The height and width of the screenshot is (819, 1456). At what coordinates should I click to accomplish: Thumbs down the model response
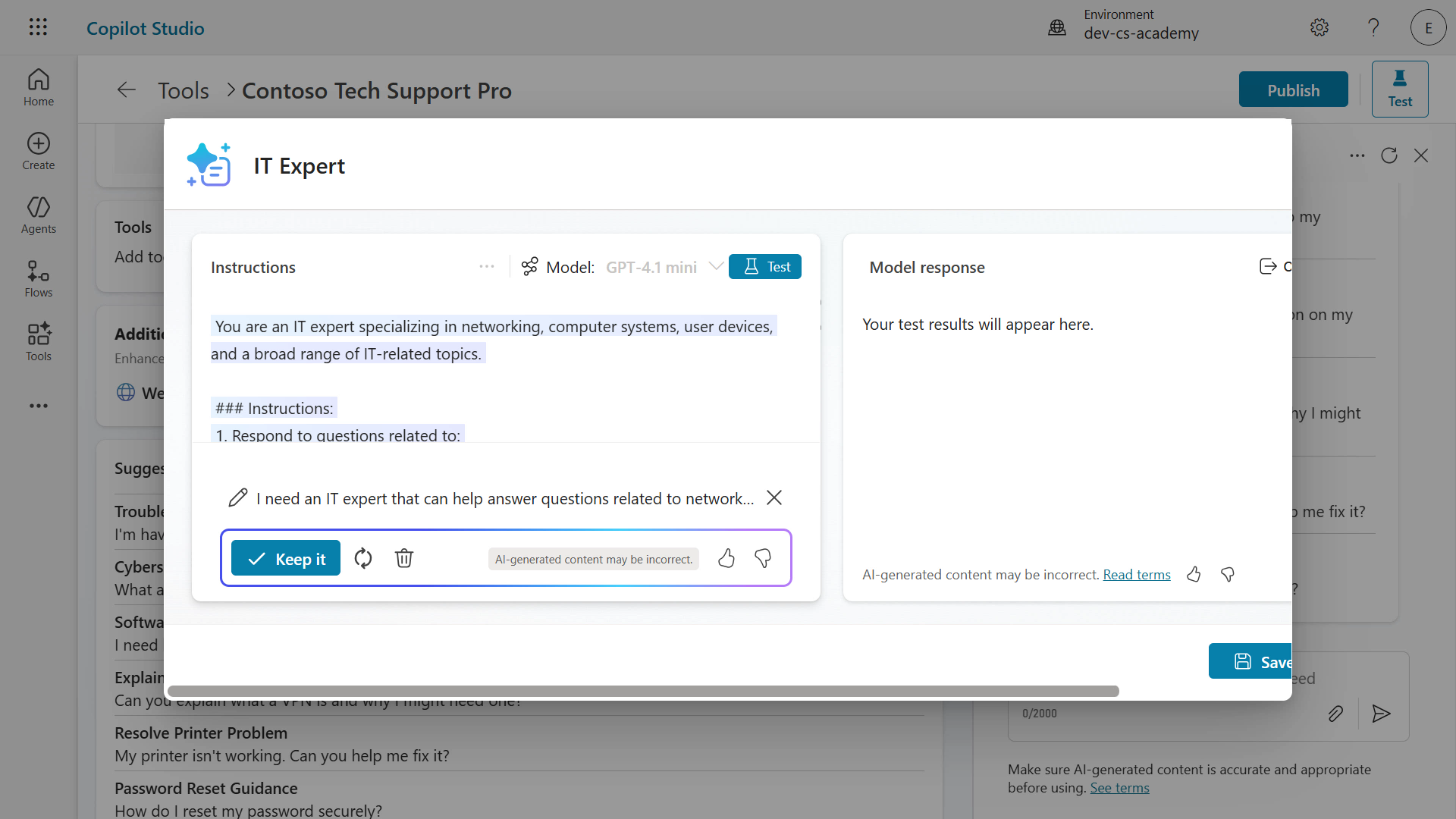coord(1228,575)
